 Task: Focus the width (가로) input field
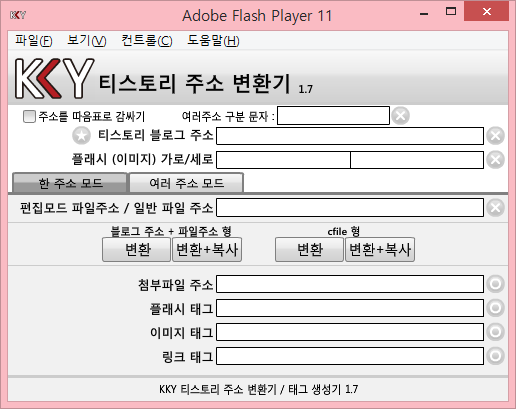pyautogui.click(x=283, y=160)
